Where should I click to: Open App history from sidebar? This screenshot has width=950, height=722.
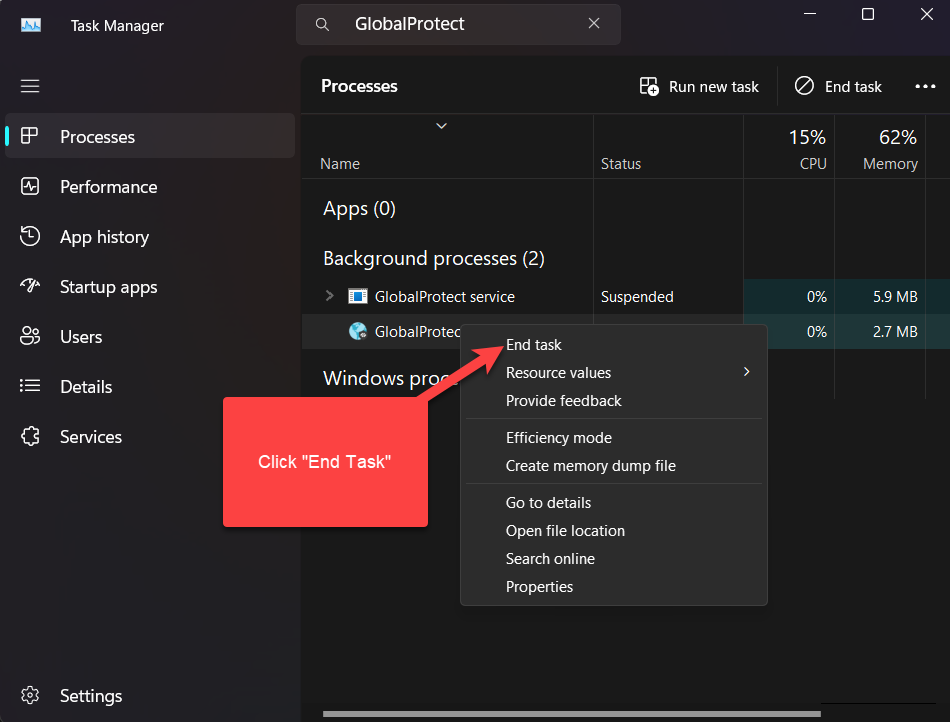coord(104,237)
